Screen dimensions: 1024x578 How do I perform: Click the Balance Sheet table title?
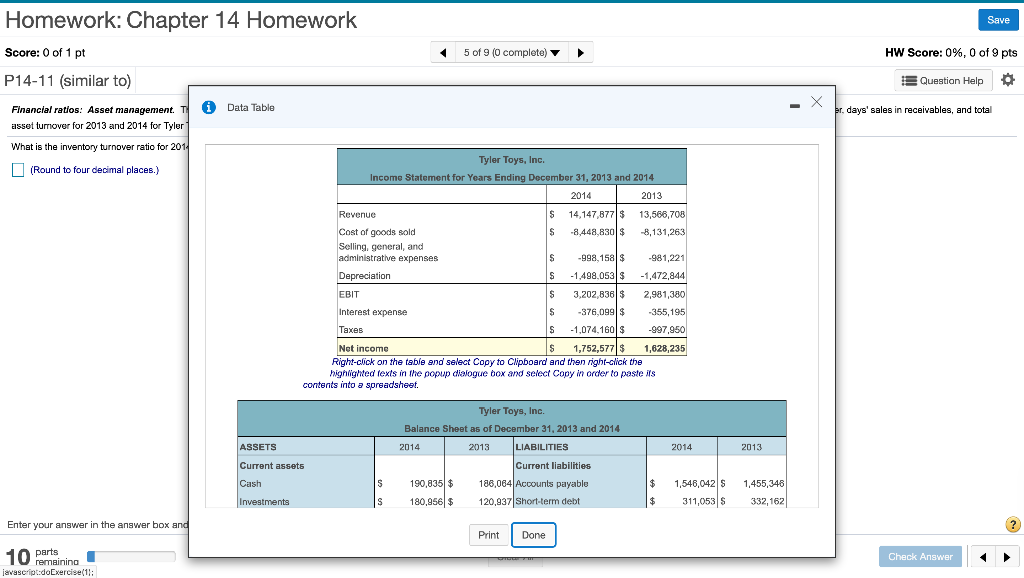click(x=511, y=429)
